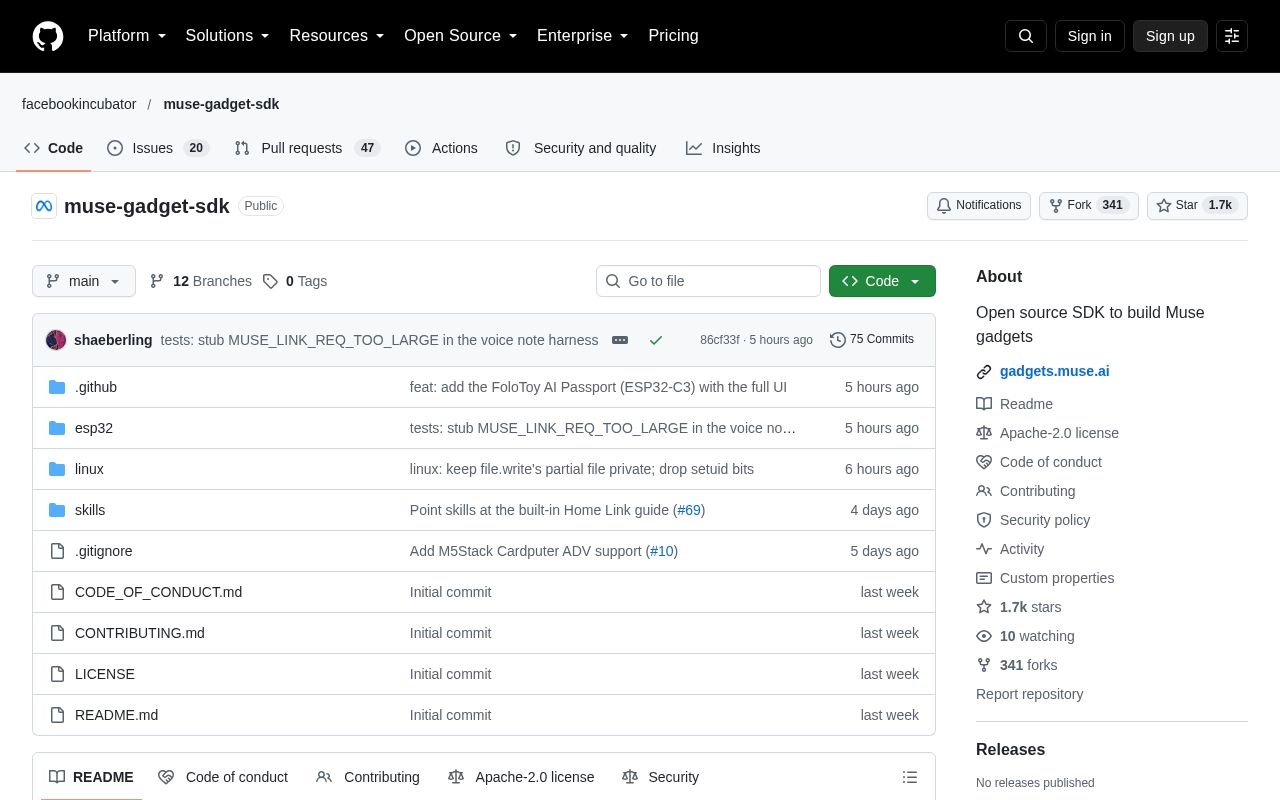Image resolution: width=1280 pixels, height=800 pixels.
Task: Expand the Solutions menu
Action: coord(228,36)
